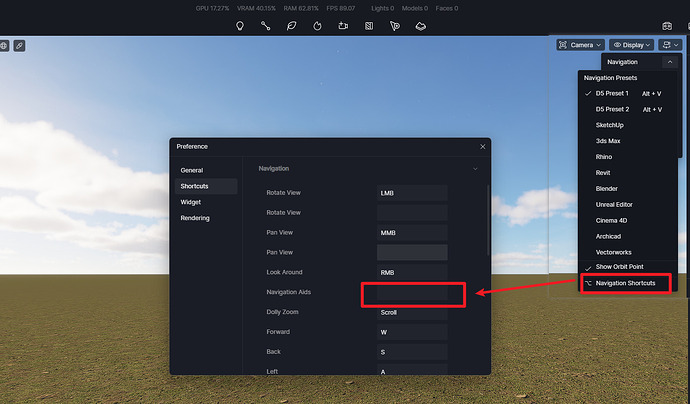
Task: Click the path tool icon in toolbar
Action: pos(266,25)
